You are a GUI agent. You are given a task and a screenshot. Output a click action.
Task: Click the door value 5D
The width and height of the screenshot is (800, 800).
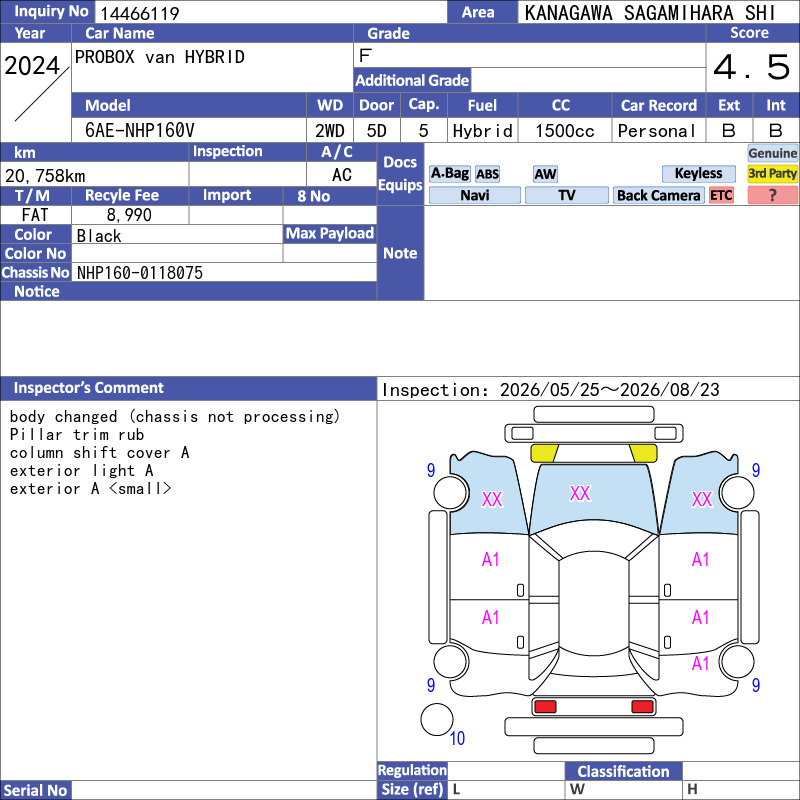pyautogui.click(x=377, y=131)
